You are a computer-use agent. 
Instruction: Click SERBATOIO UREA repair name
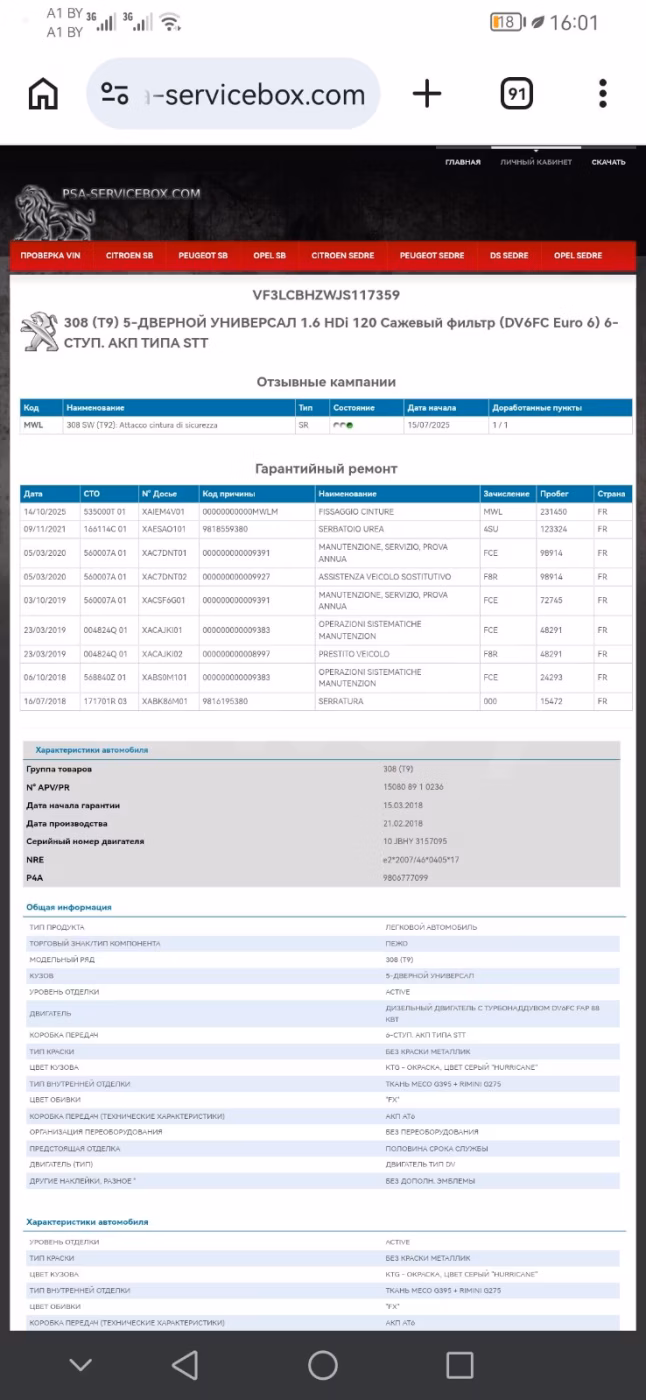(352, 528)
